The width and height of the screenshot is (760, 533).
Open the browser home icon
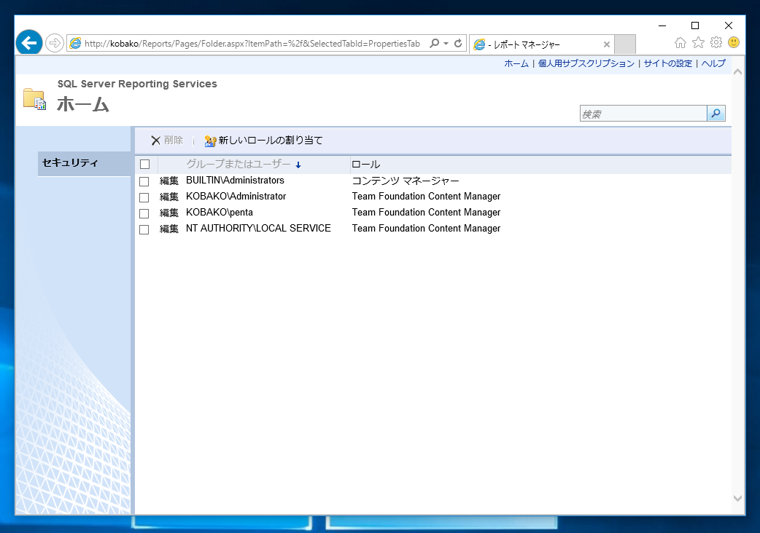point(681,43)
